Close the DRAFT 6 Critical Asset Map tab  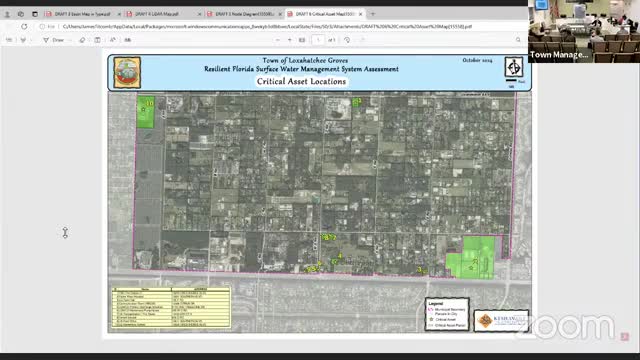pyautogui.click(x=360, y=14)
